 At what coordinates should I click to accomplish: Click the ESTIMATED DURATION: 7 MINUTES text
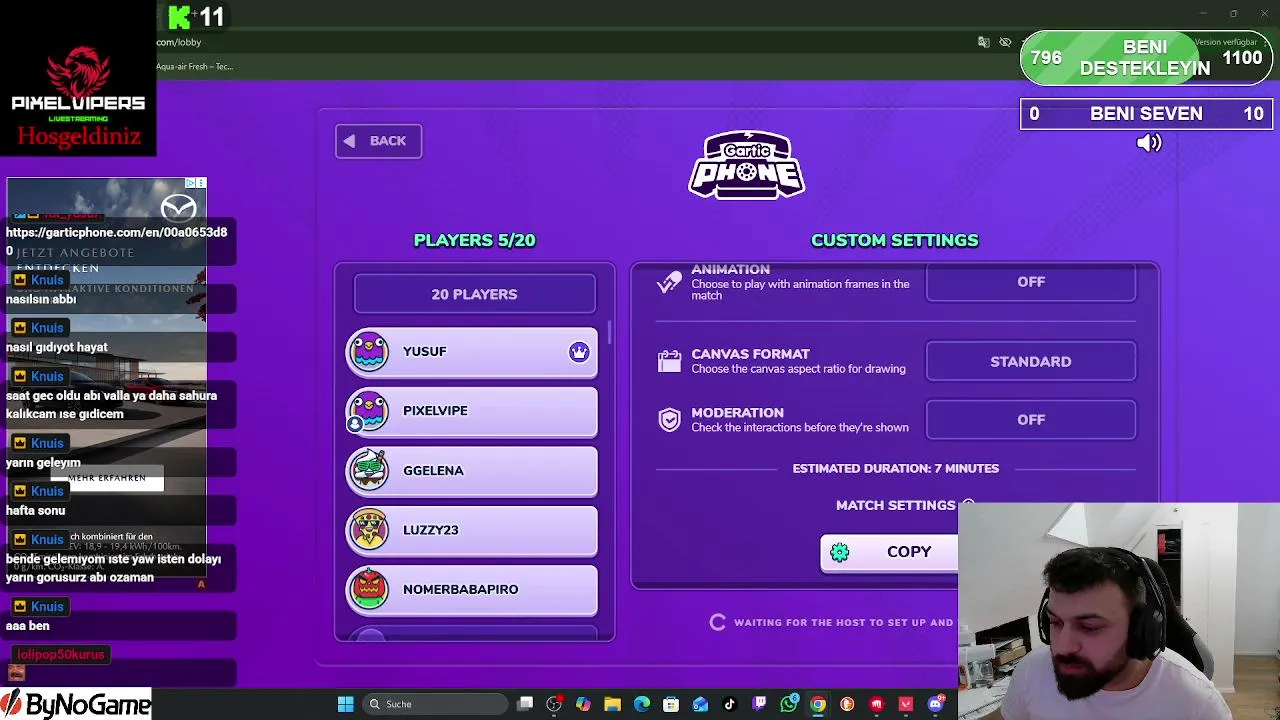(x=896, y=468)
